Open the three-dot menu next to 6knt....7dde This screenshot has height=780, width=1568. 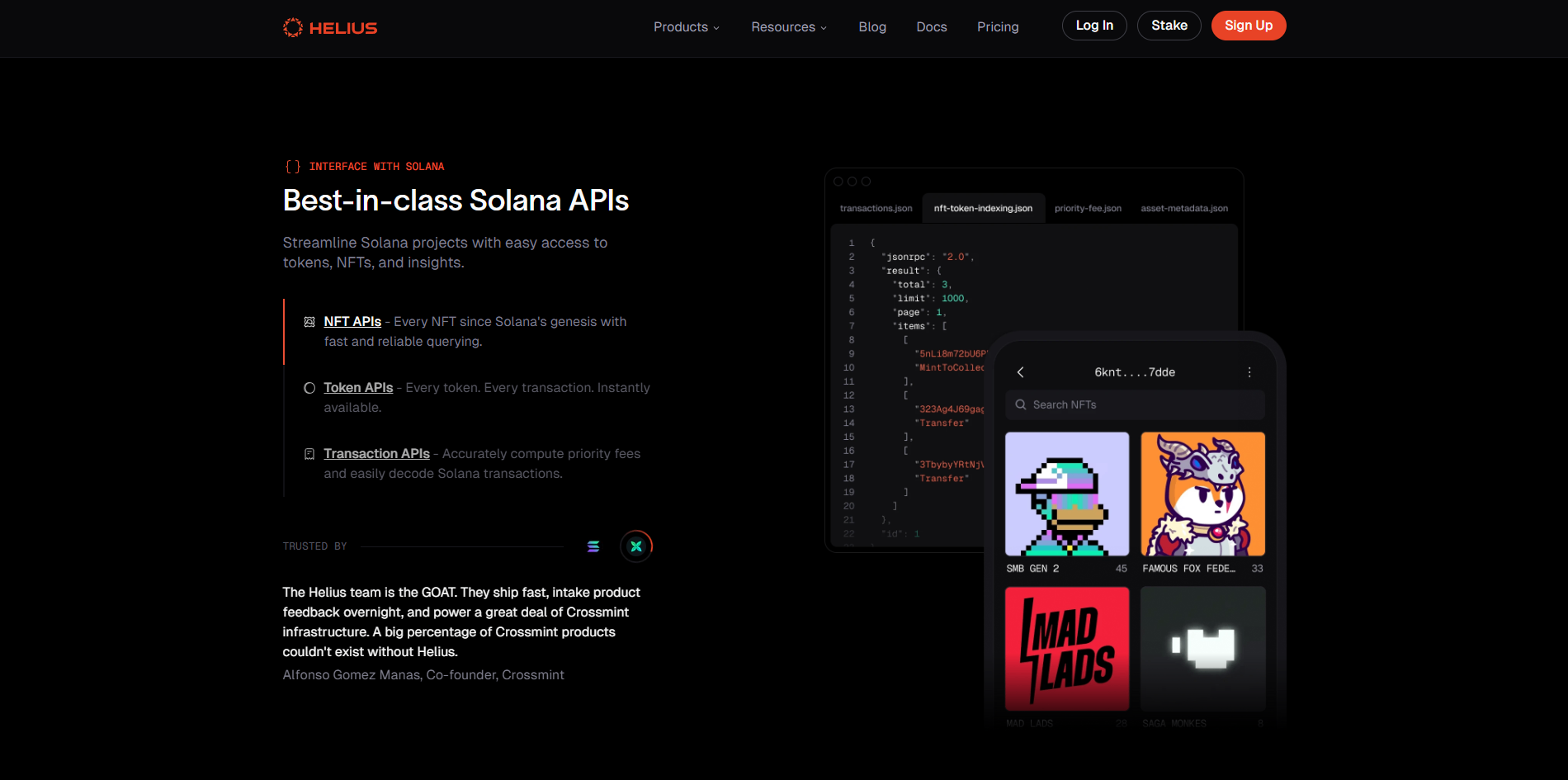[x=1249, y=372]
